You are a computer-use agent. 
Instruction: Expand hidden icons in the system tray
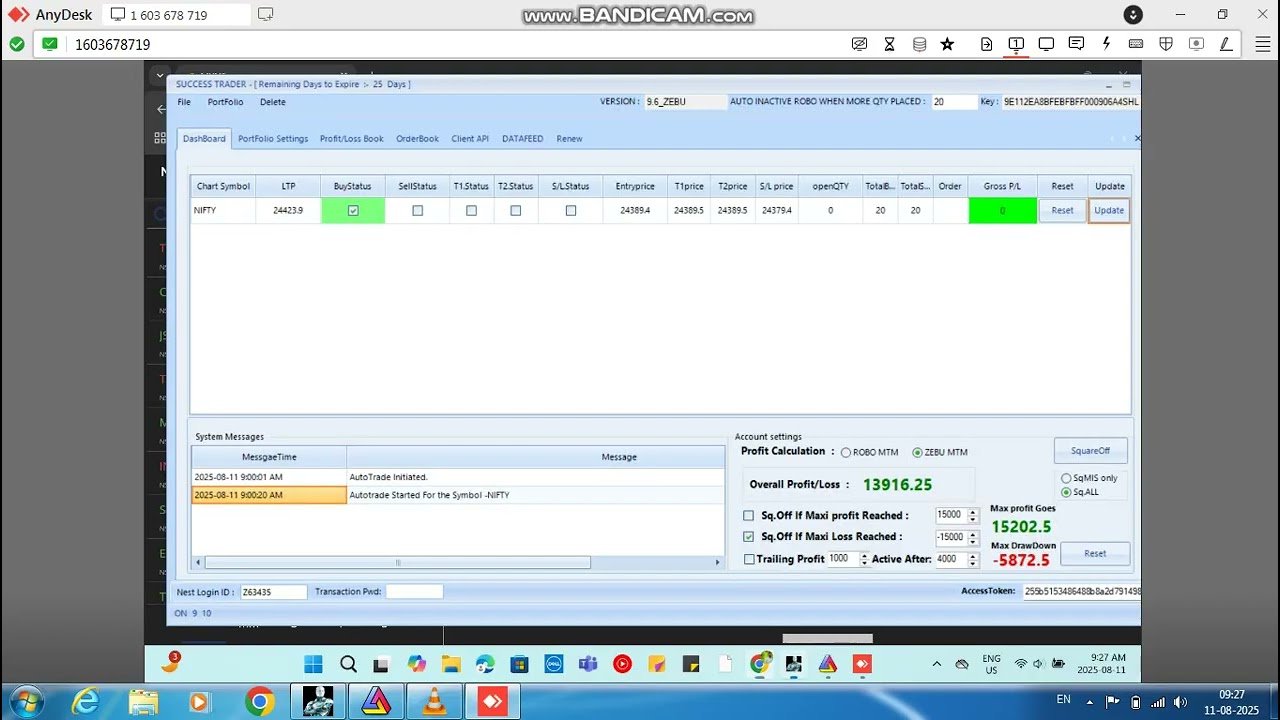936,663
